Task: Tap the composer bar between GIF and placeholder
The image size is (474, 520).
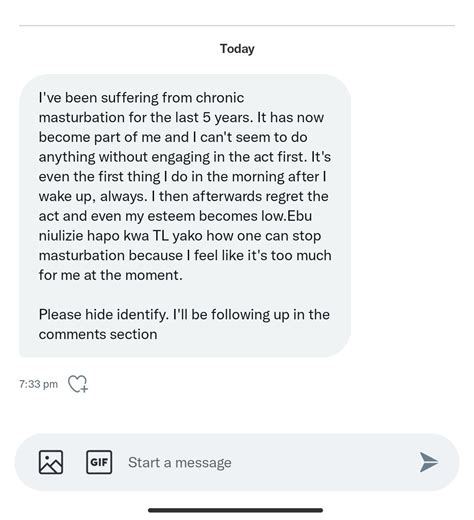Action: 120,462
